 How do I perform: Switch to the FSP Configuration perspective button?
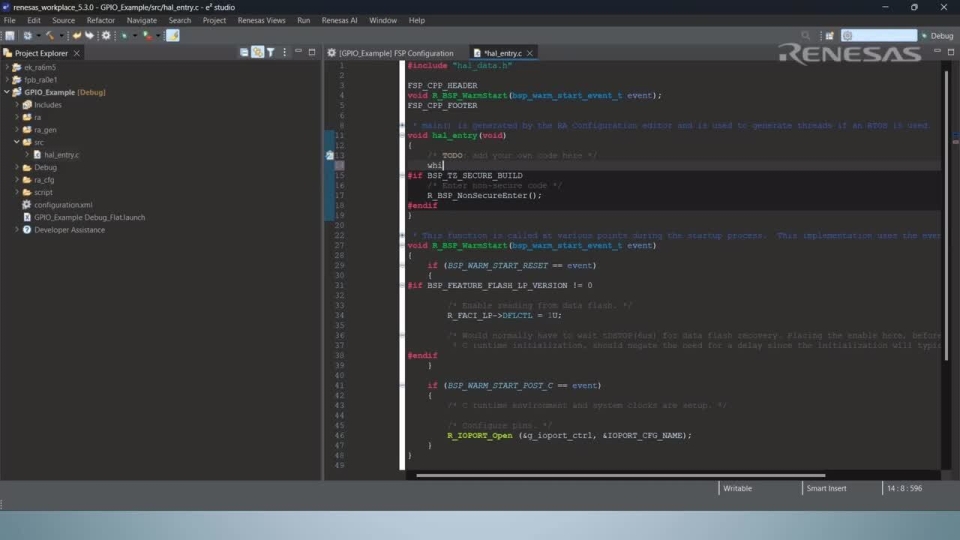(879, 36)
